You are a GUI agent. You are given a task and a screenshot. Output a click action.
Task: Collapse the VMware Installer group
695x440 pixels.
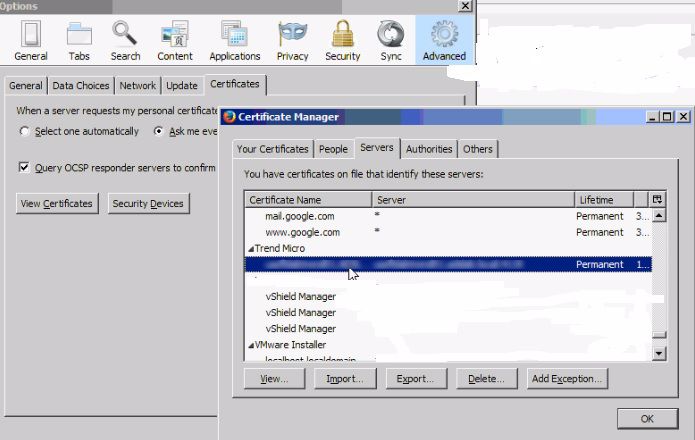250,345
